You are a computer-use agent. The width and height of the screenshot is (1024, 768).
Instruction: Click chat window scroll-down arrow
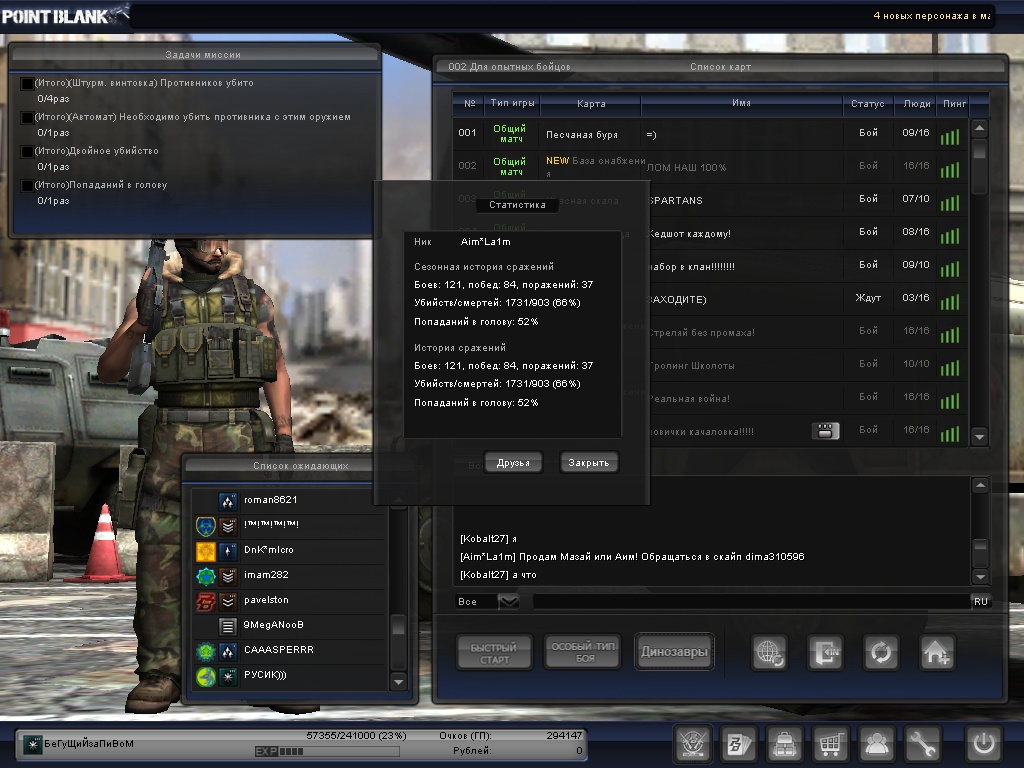[x=980, y=576]
